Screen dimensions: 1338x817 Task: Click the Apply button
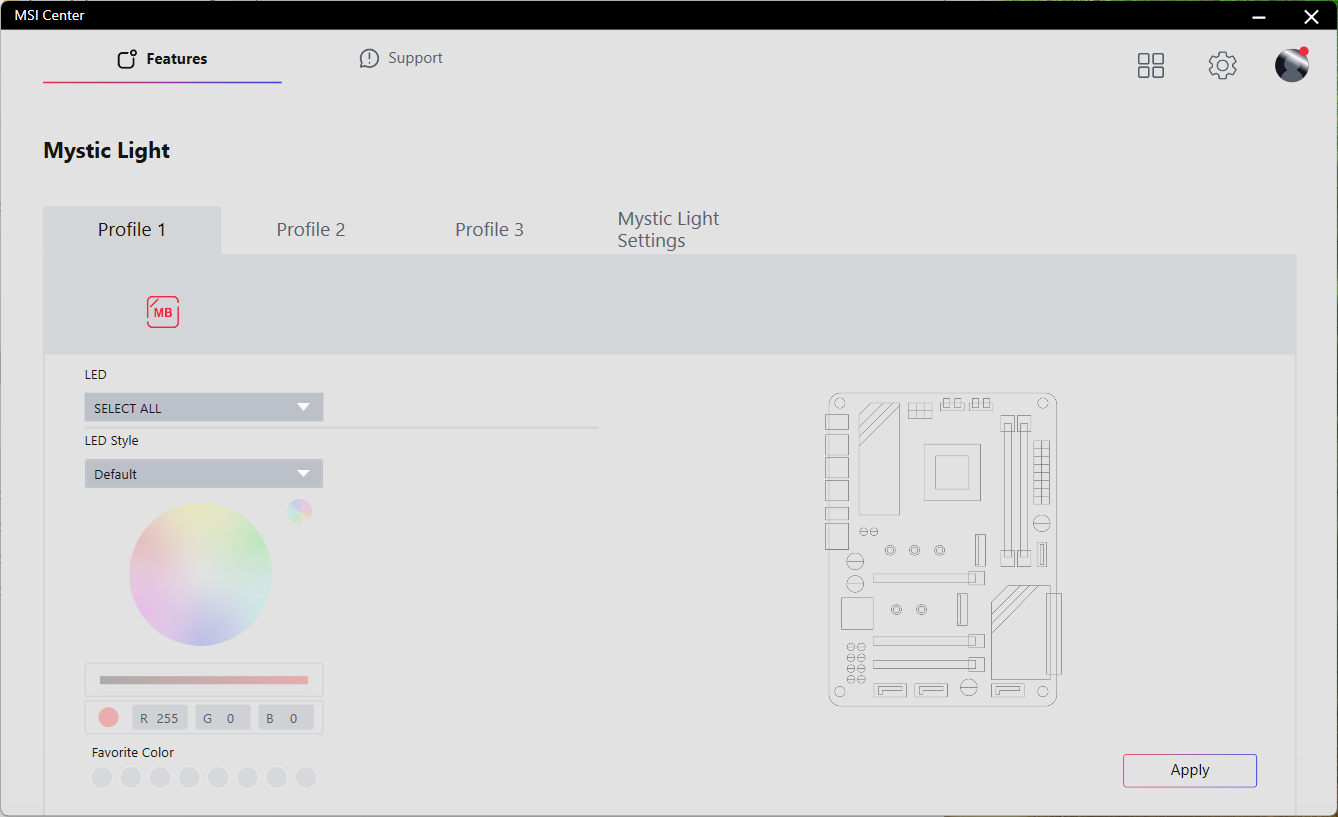tap(1190, 770)
